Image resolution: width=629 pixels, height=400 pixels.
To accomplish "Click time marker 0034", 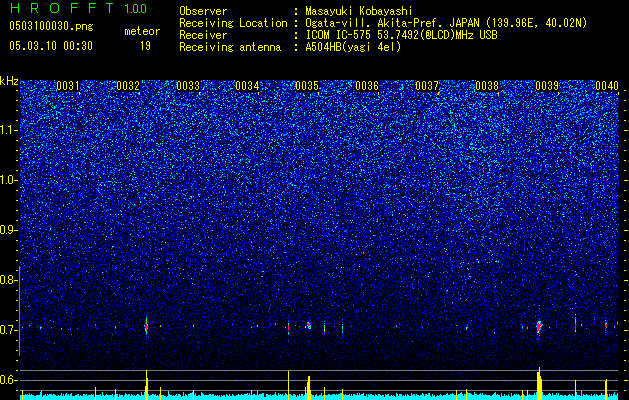I will point(247,86).
